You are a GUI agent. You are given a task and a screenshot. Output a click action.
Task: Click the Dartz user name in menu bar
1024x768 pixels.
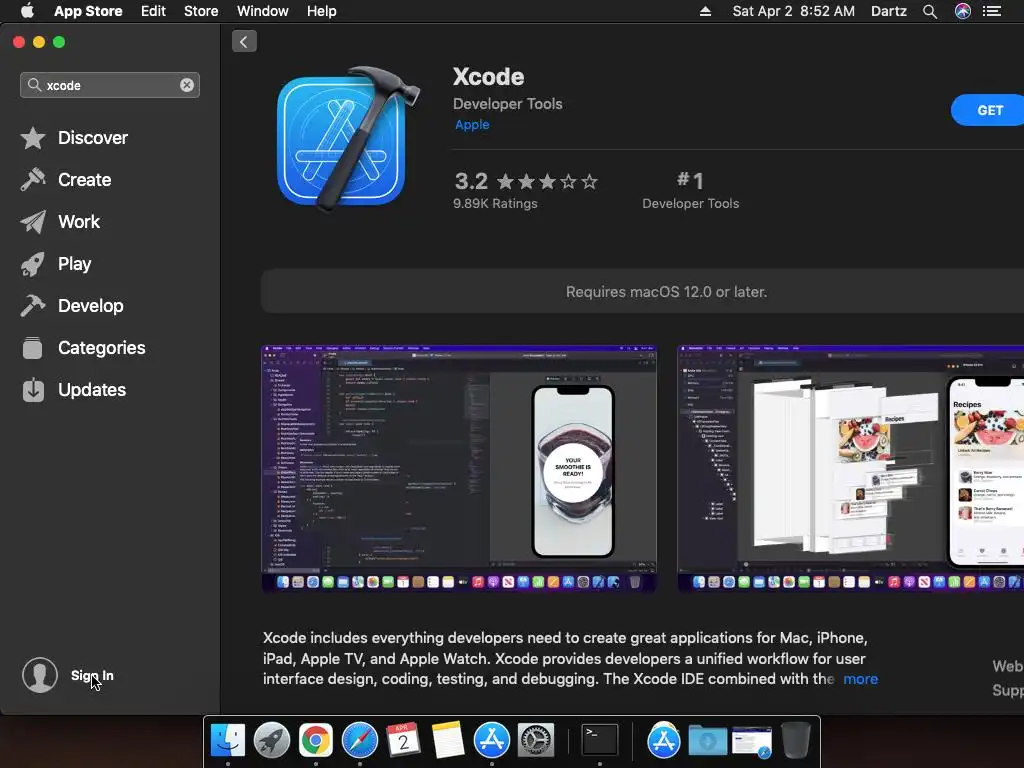889,11
